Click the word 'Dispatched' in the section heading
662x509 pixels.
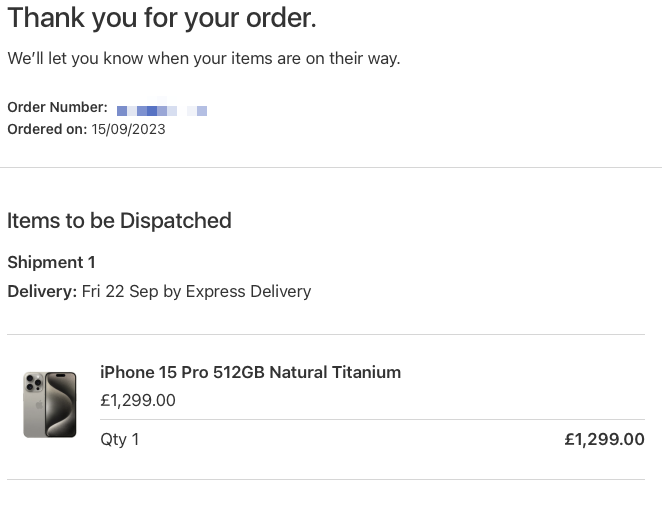(x=176, y=221)
